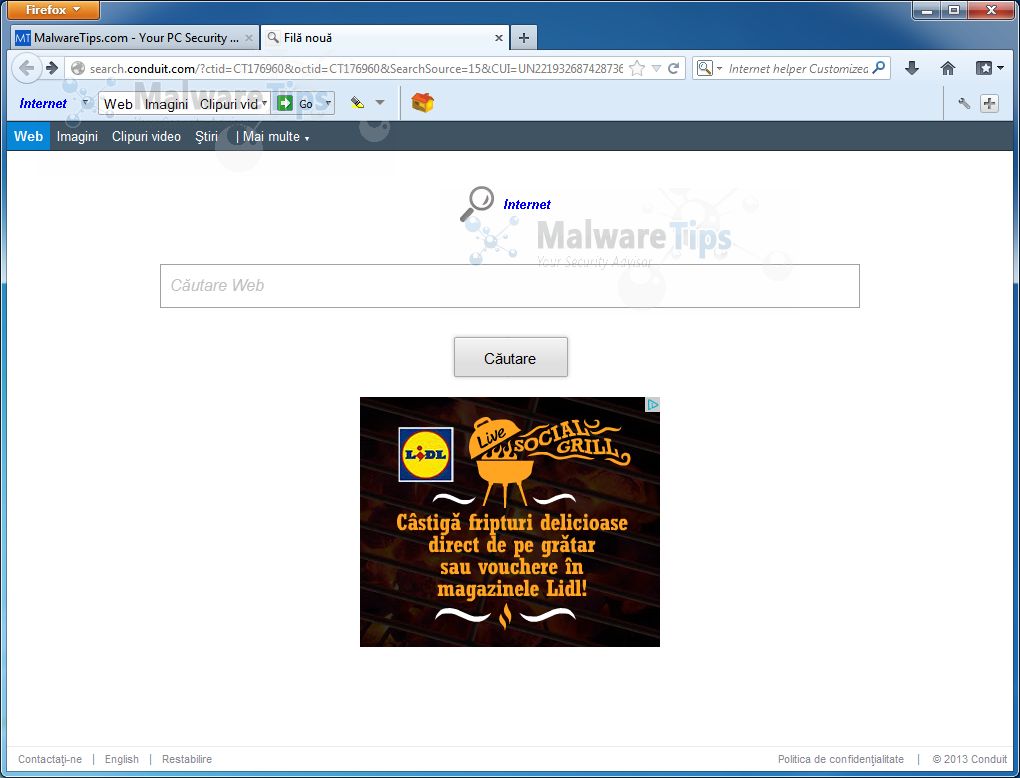Click the Internet toolbar logo

[43, 103]
